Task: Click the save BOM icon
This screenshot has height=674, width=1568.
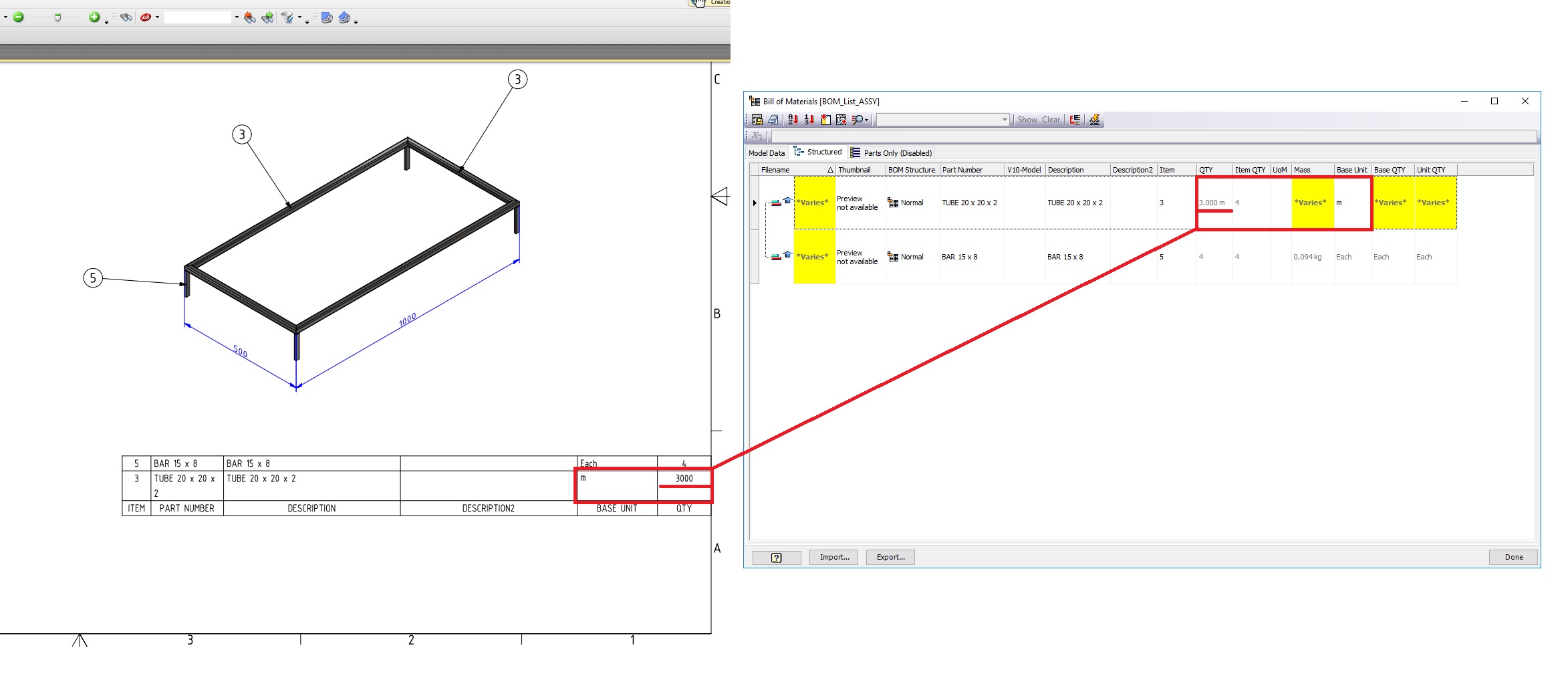Action: pos(758,120)
